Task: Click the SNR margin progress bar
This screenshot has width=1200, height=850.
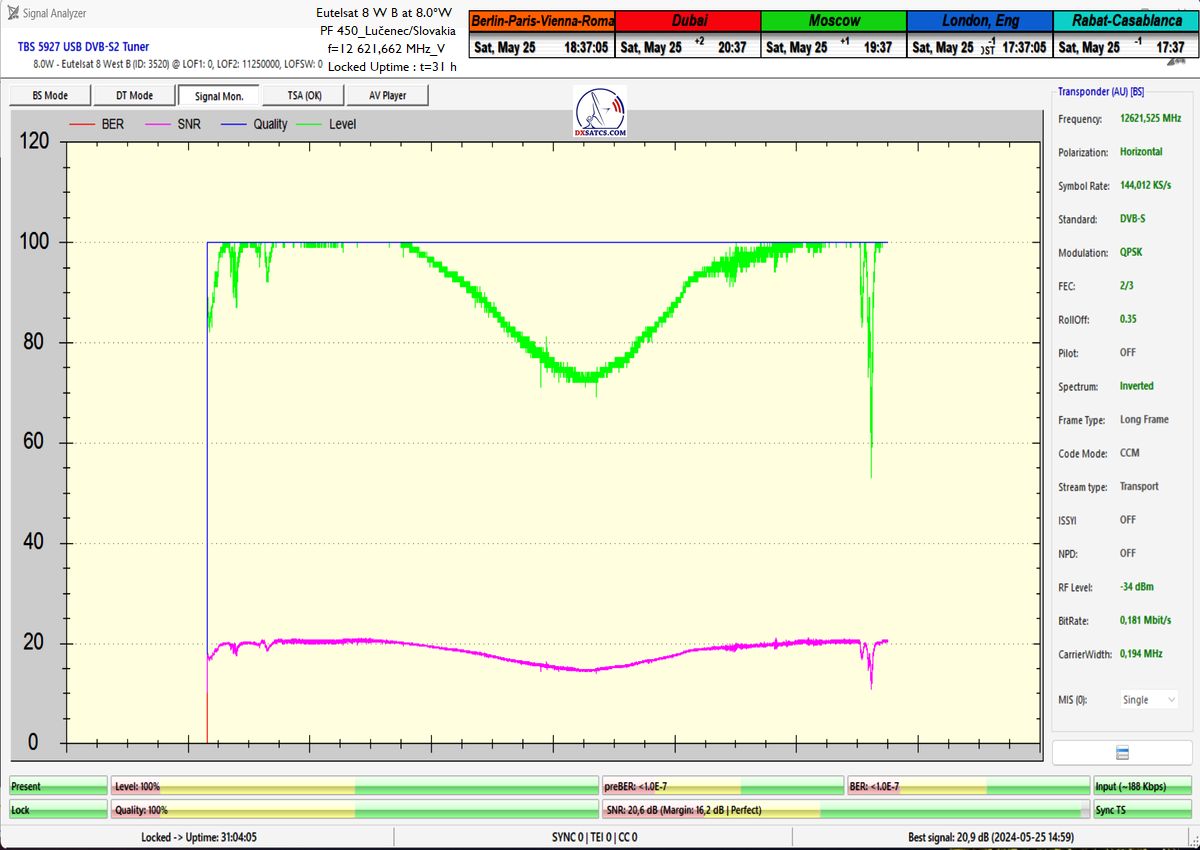Action: coord(845,810)
